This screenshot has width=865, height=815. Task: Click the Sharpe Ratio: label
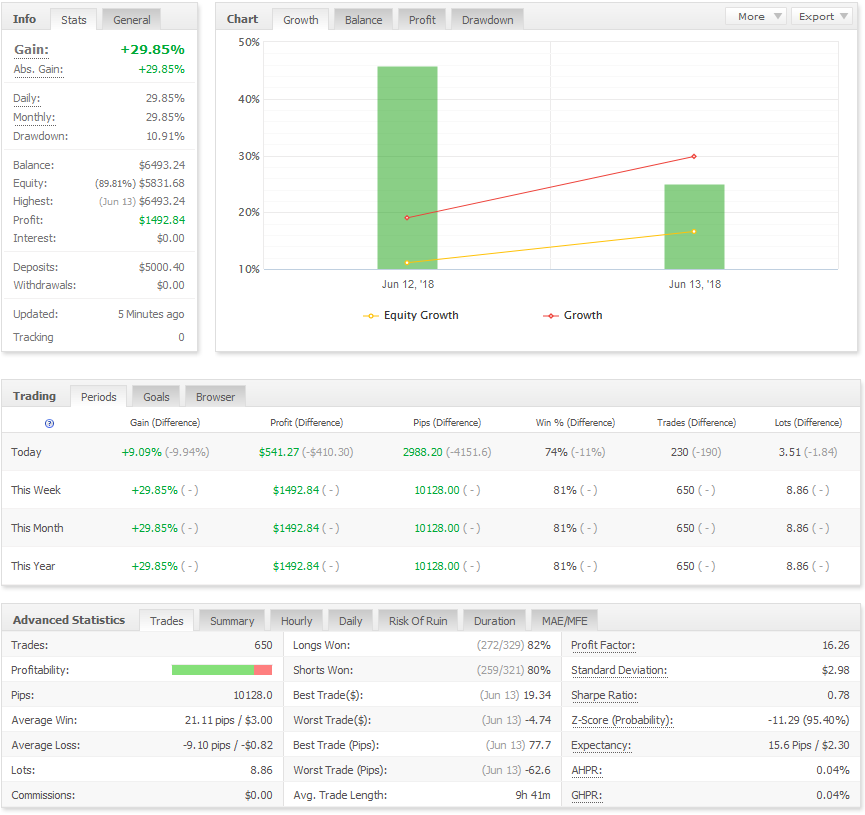pyautogui.click(x=604, y=695)
